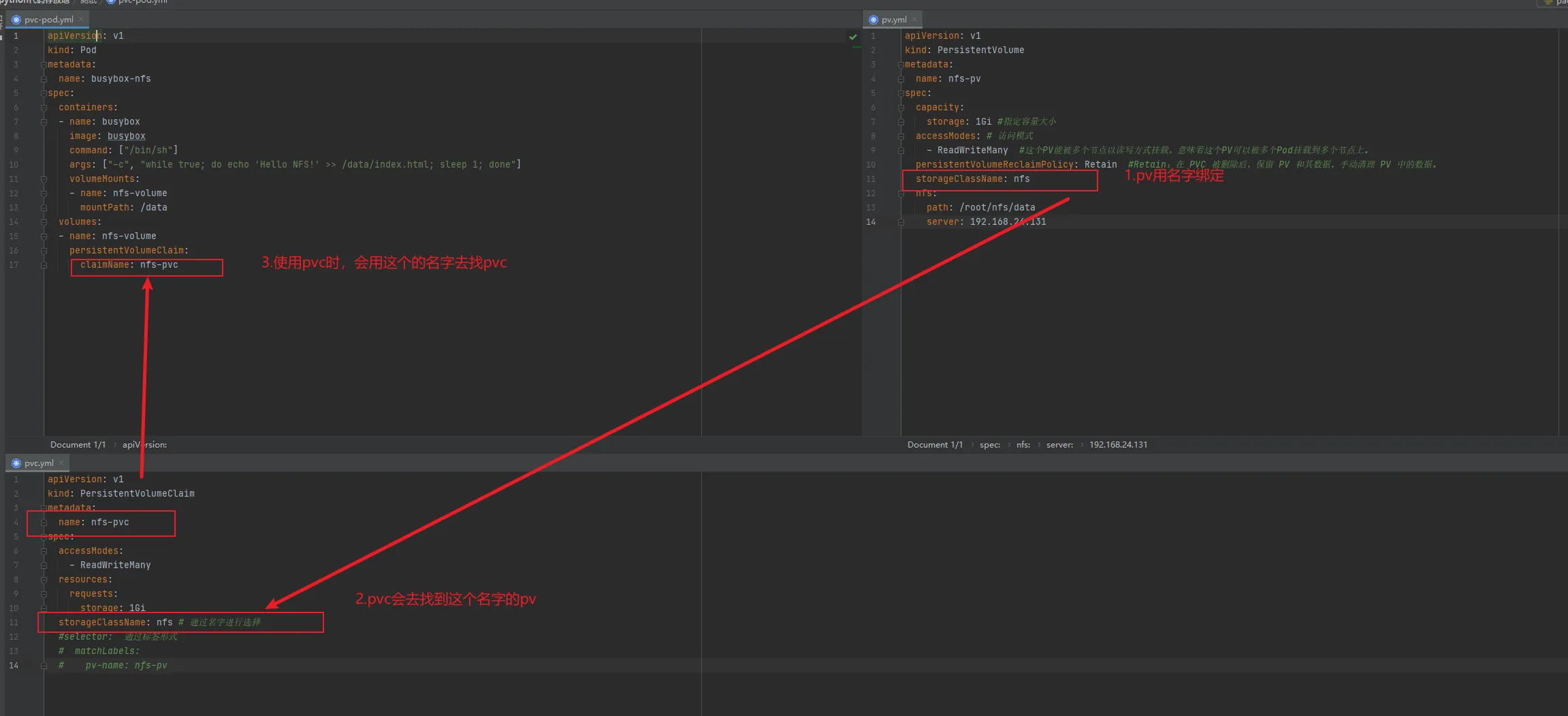Click the Kubernetes file icon on pvc-pod.yml tab
This screenshot has height=716, width=1568.
16,20
